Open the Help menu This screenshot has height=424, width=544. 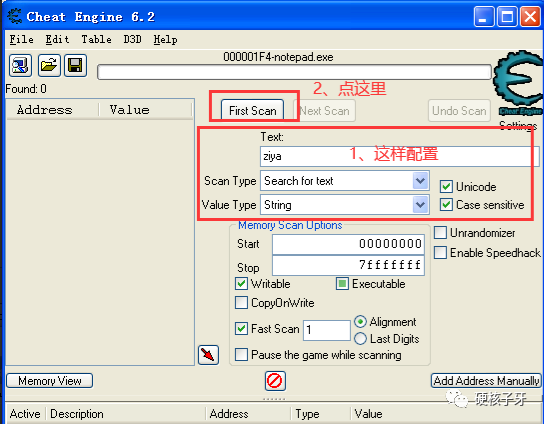point(165,39)
